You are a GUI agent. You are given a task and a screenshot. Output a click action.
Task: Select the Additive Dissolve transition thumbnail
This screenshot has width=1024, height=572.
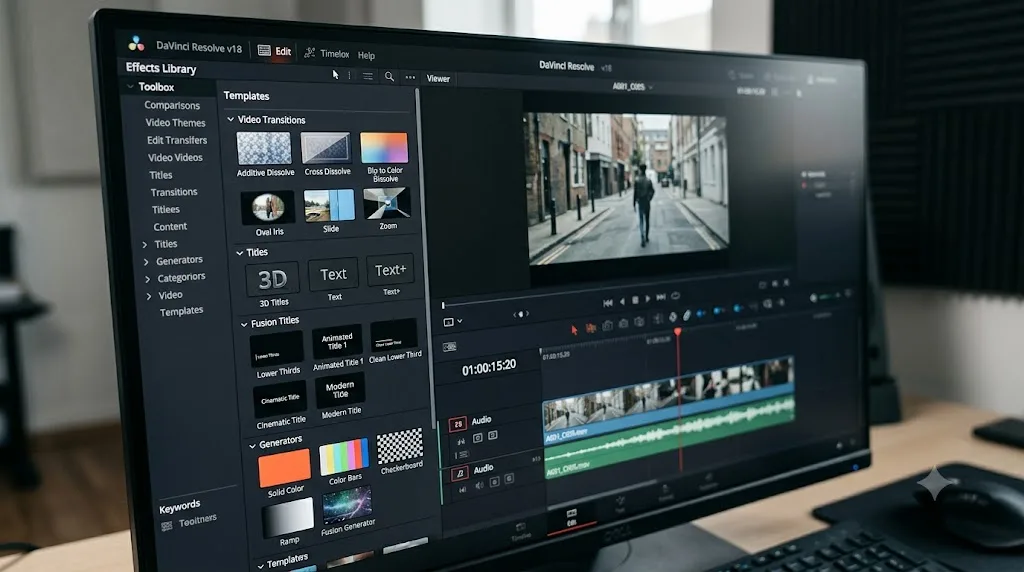click(264, 148)
